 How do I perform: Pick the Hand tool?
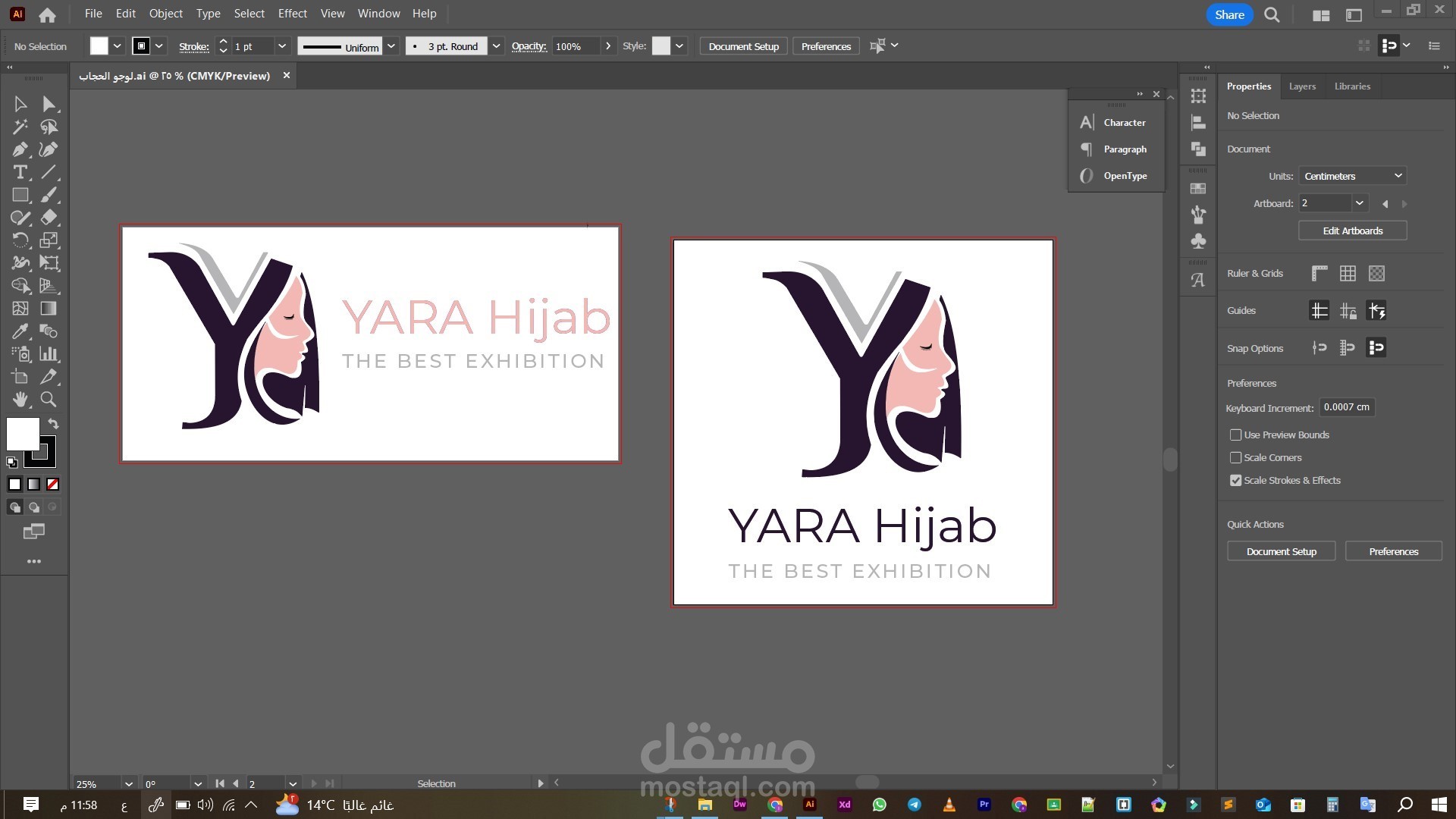[x=20, y=399]
